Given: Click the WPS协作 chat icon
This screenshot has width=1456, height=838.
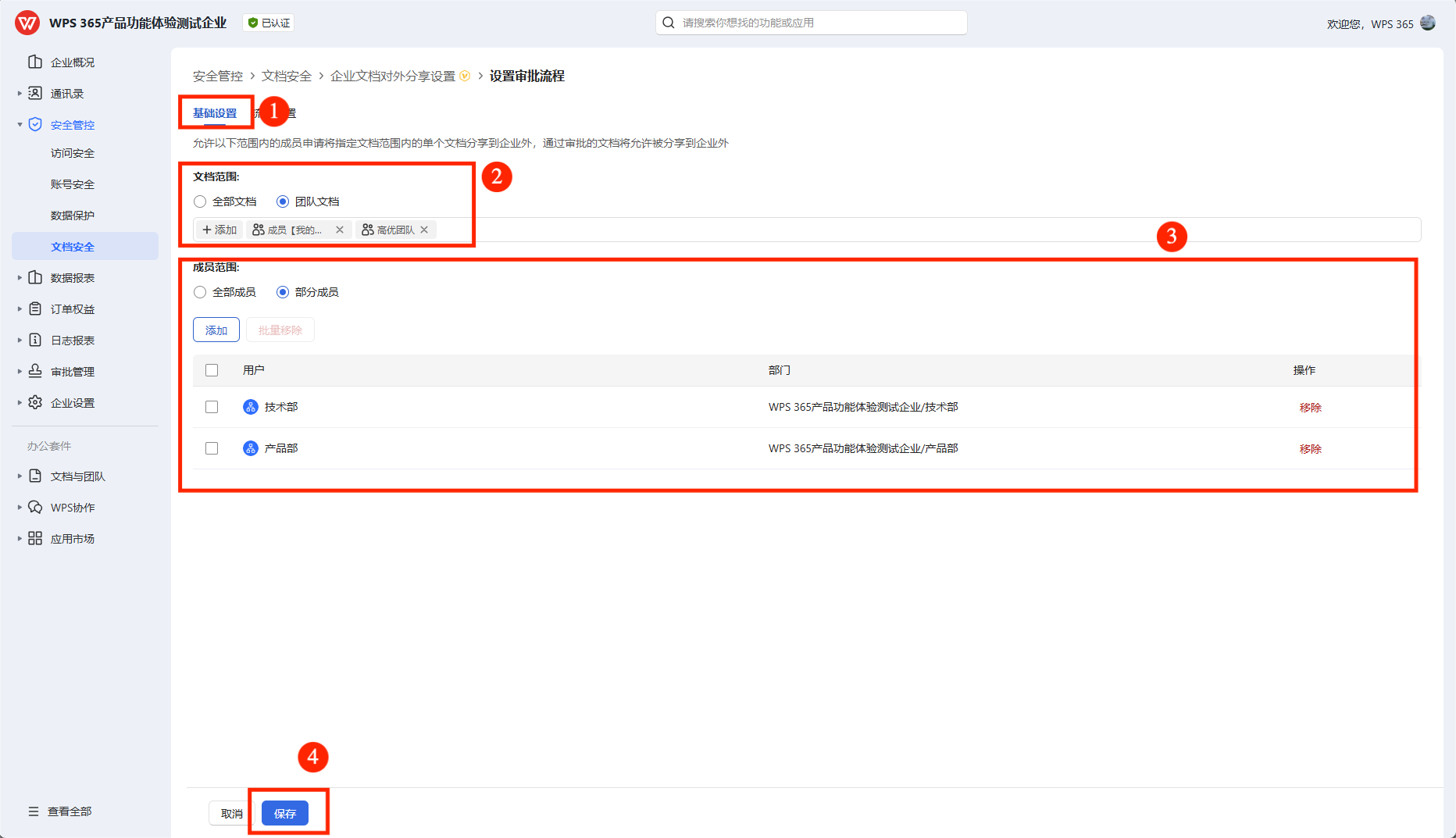Looking at the screenshot, I should click(x=35, y=507).
